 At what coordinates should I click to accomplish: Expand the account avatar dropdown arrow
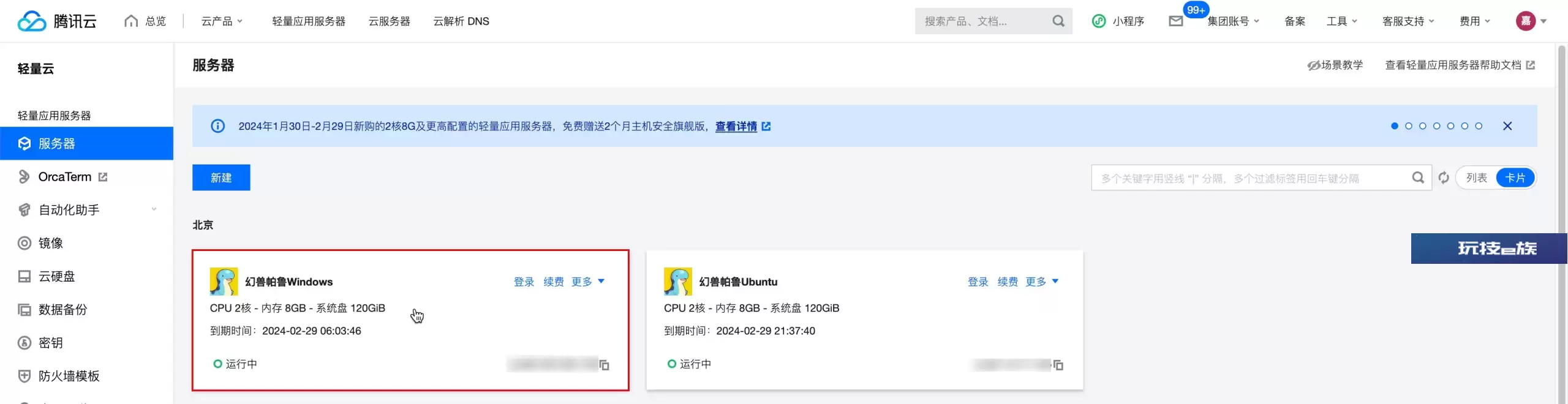1543,21
